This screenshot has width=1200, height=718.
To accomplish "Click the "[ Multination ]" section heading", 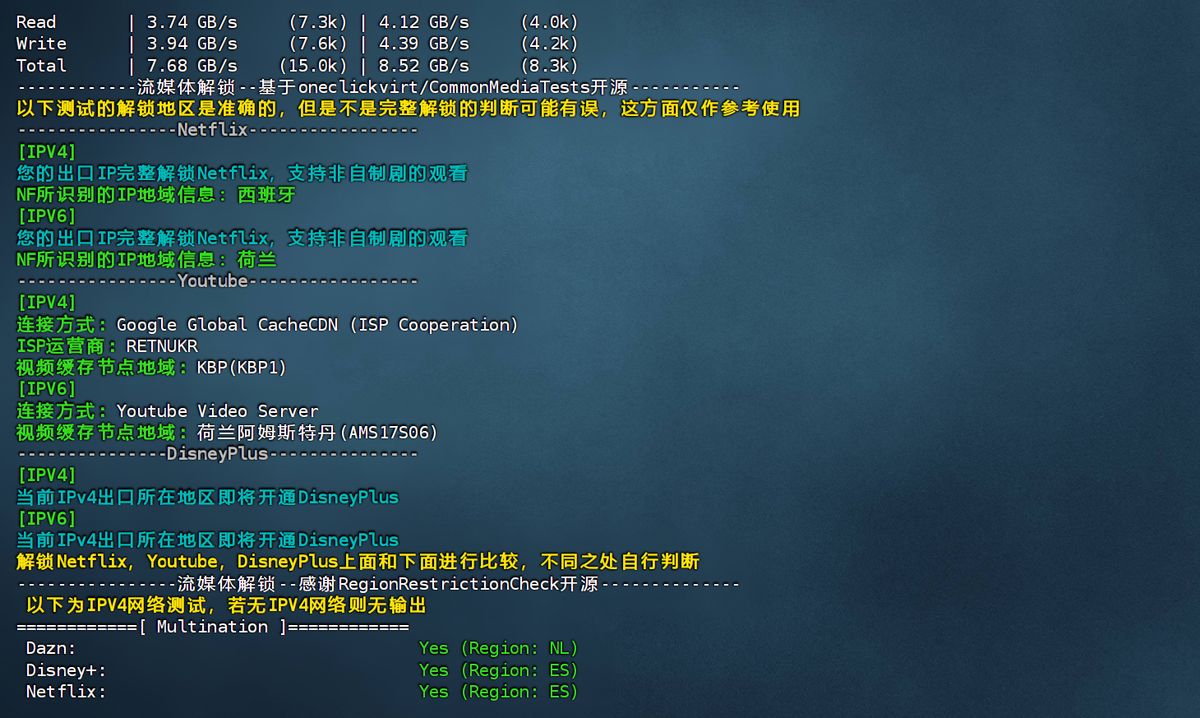I will coord(212,627).
